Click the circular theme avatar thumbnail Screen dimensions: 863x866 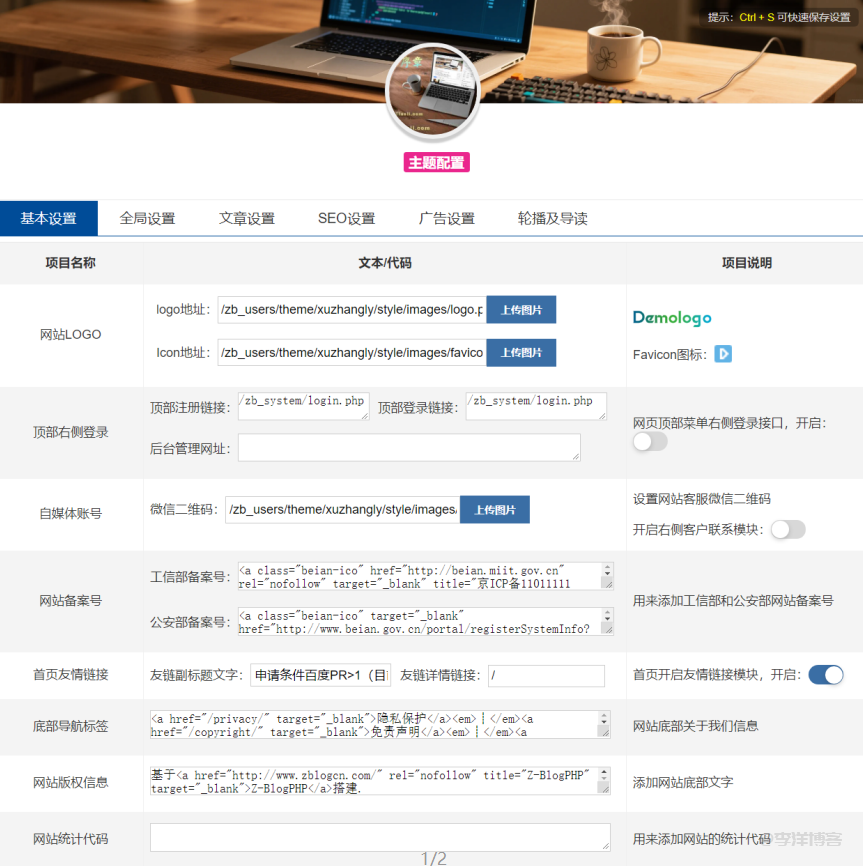(x=433, y=91)
